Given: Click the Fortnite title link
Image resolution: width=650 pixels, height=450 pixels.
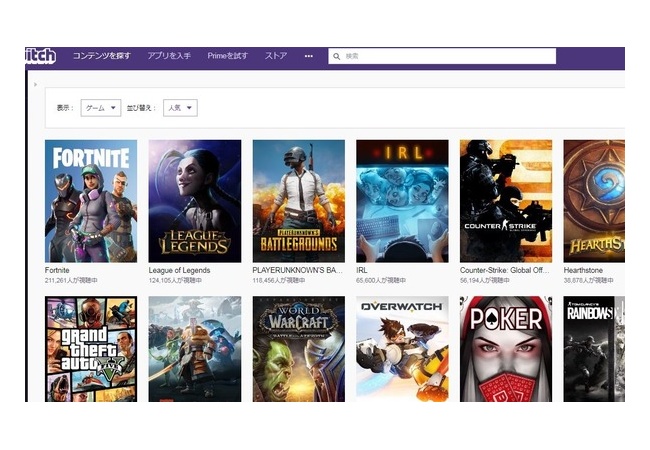Looking at the screenshot, I should pos(57,270).
